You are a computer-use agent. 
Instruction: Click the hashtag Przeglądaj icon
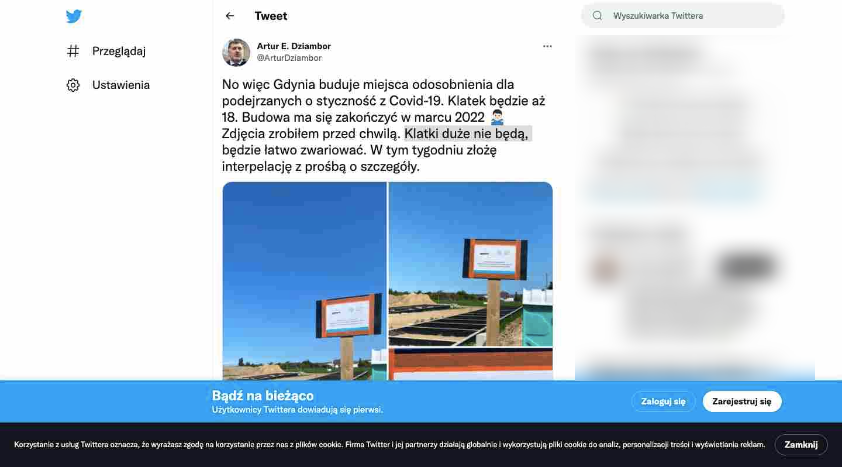click(73, 51)
